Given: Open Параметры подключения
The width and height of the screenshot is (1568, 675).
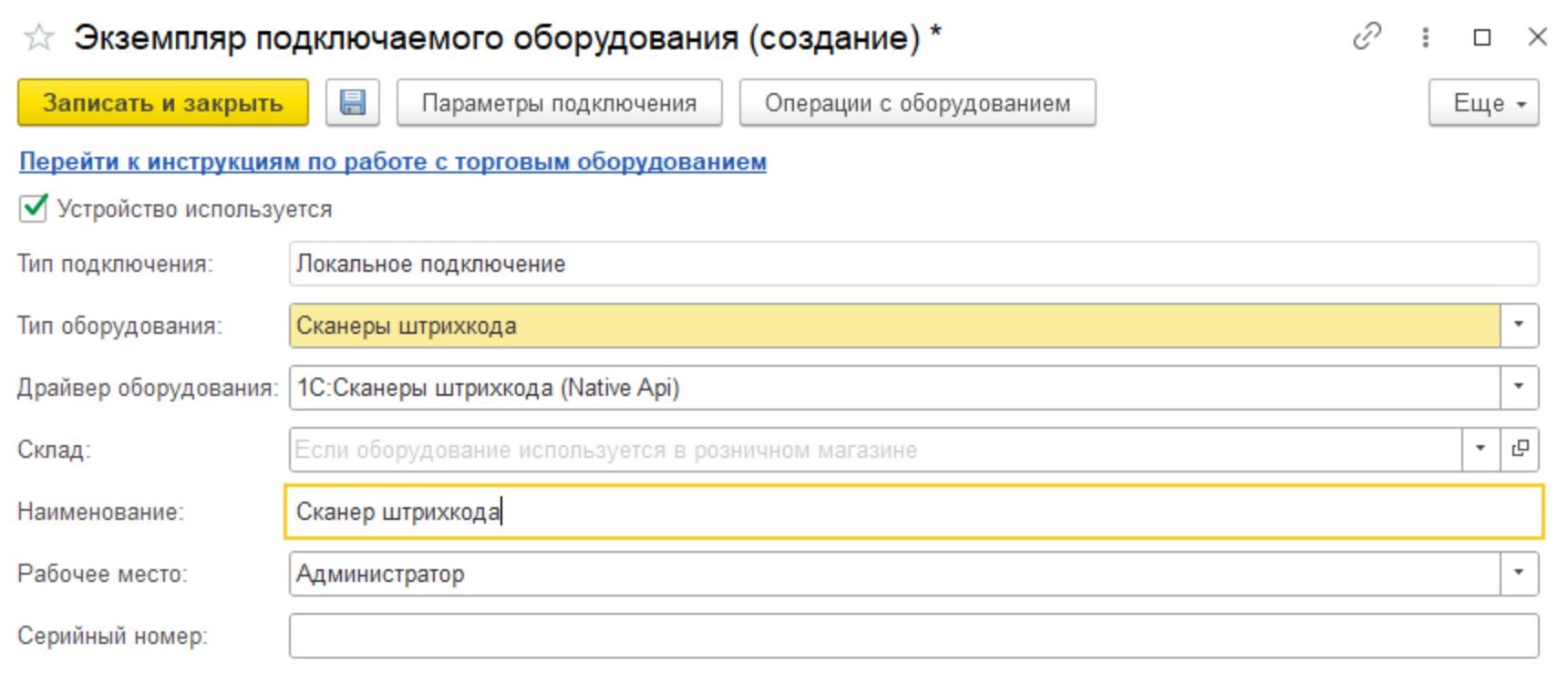Looking at the screenshot, I should [559, 102].
